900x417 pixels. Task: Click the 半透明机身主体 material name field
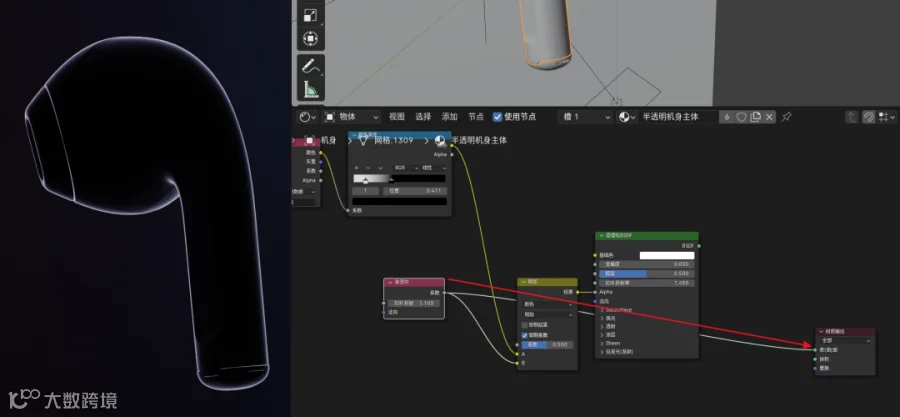click(679, 117)
